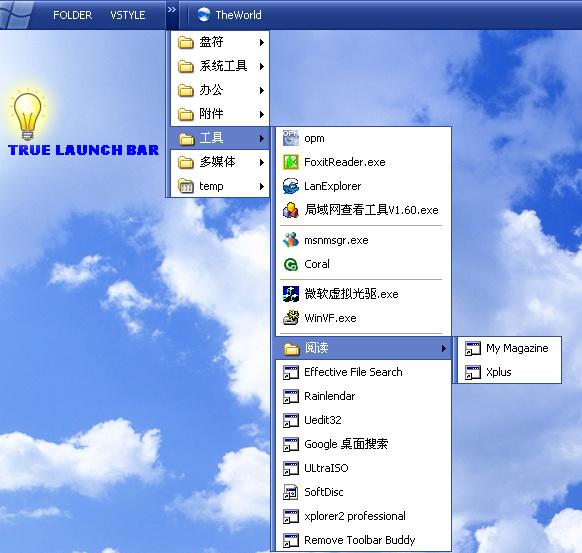Click the LanExplorer globe icon

(291, 186)
